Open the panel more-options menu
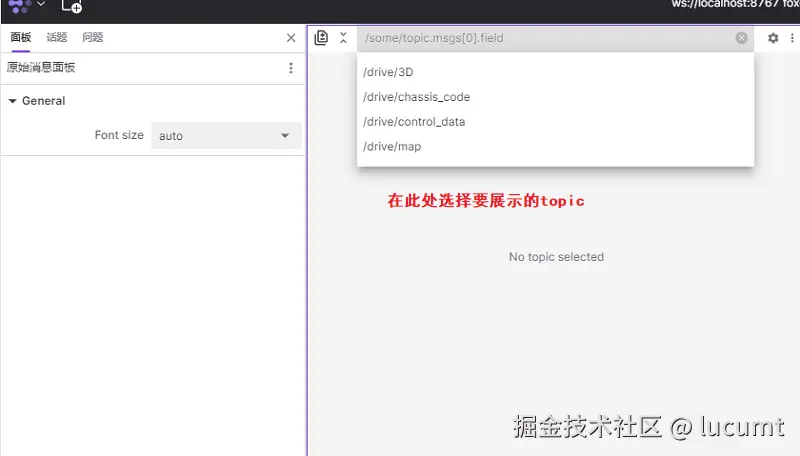 pyautogui.click(x=792, y=38)
